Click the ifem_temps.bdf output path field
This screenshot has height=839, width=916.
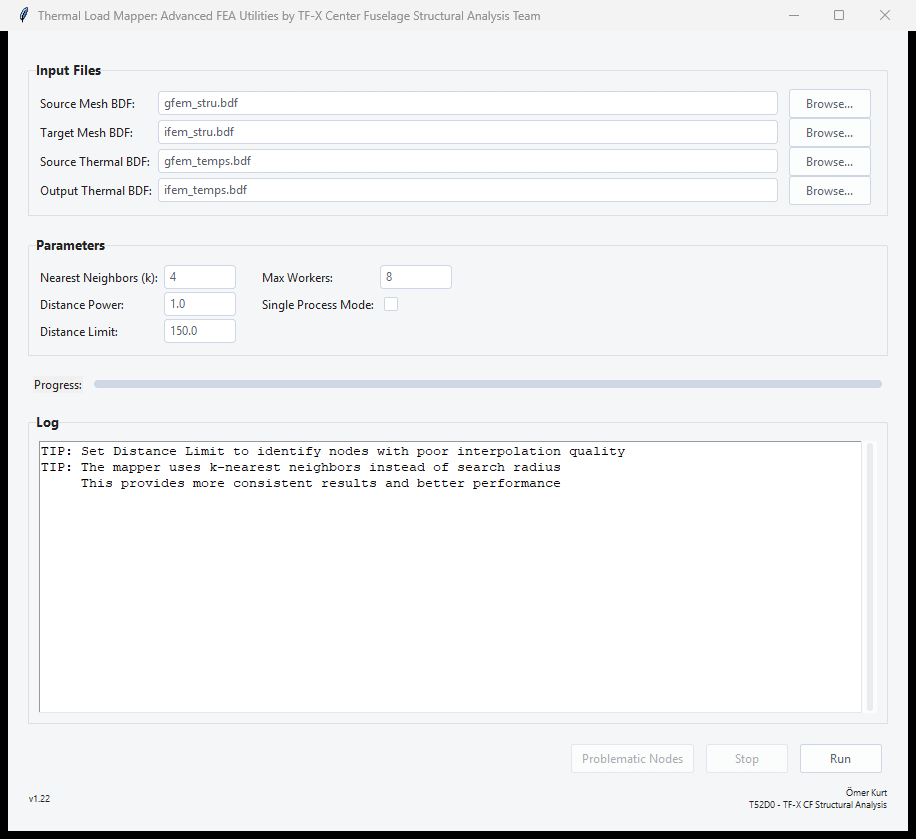coord(467,190)
